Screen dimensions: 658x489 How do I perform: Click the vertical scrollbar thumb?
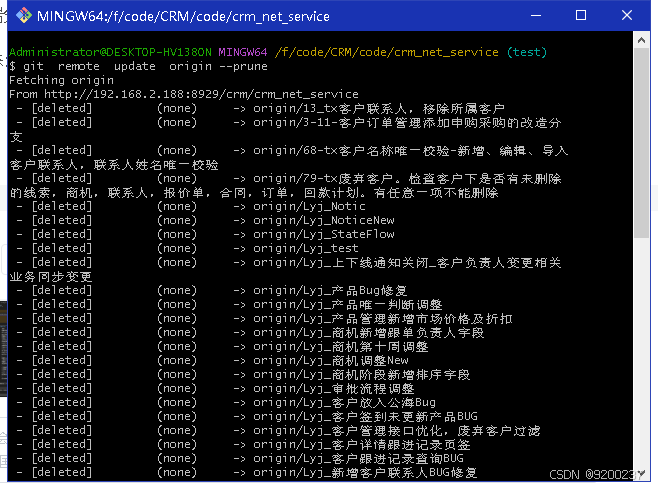[x=641, y=143]
